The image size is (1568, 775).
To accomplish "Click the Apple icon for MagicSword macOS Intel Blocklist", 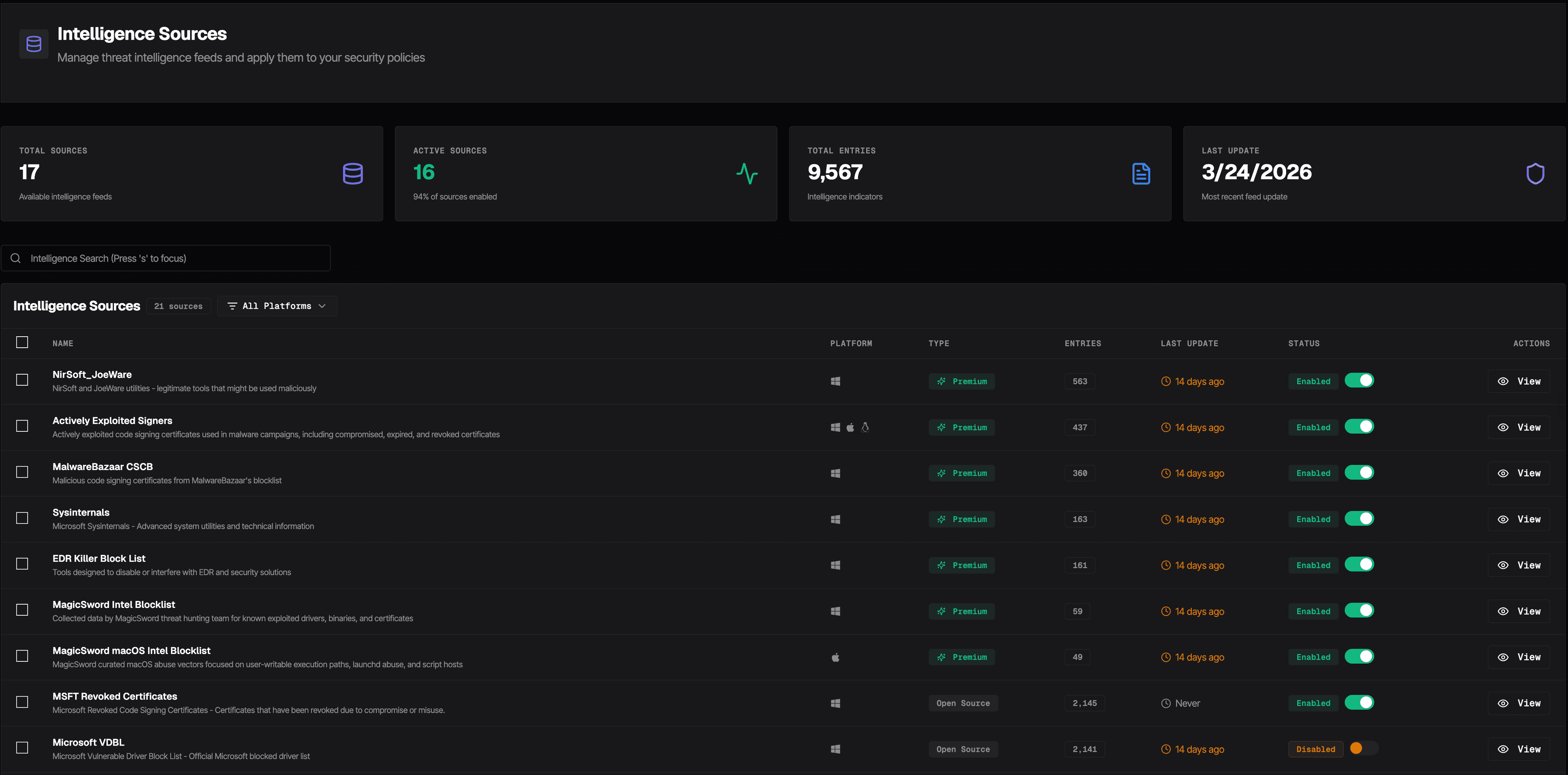I will click(835, 657).
